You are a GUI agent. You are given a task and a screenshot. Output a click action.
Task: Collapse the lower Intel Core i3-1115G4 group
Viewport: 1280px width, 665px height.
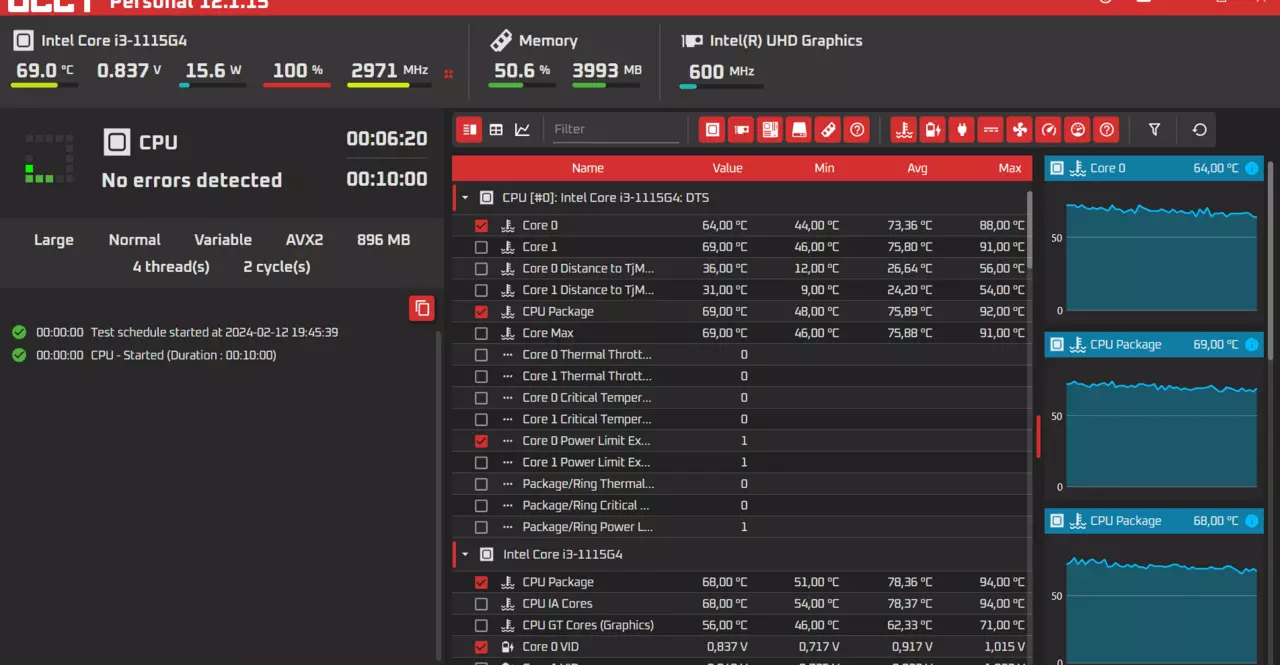click(x=465, y=554)
